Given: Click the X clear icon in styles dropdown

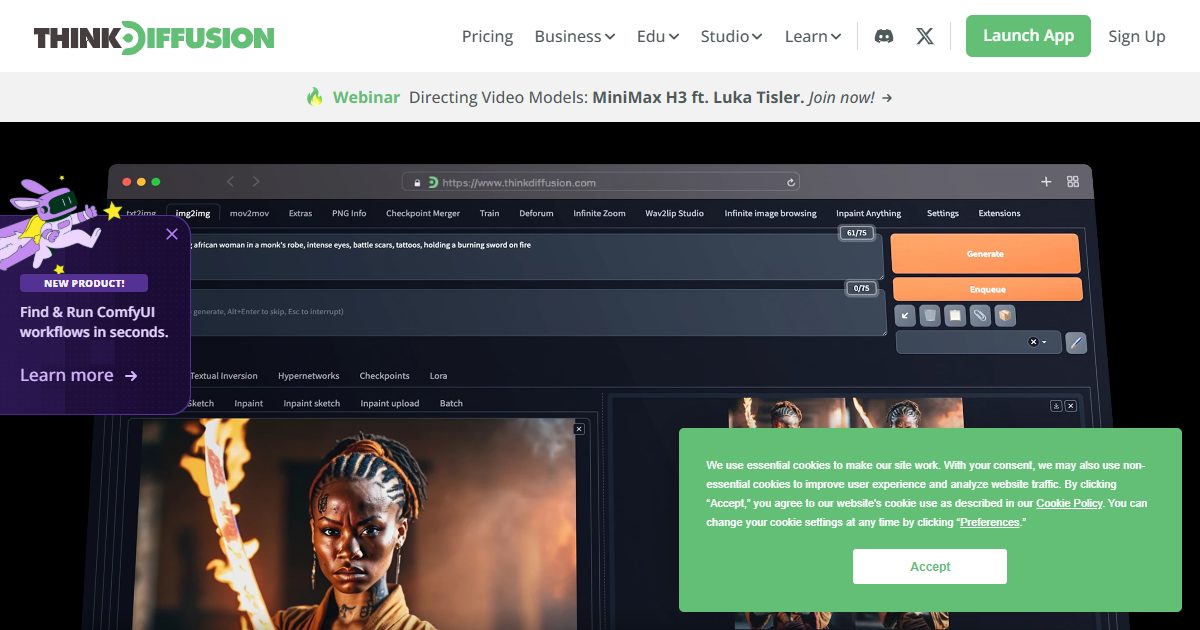Looking at the screenshot, I should tap(1033, 342).
